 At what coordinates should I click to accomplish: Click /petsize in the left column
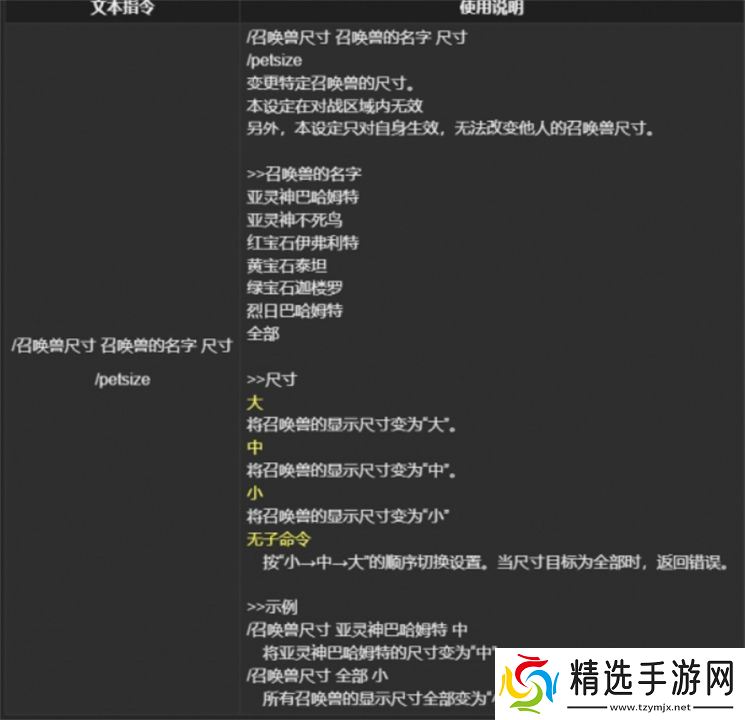coord(122,380)
